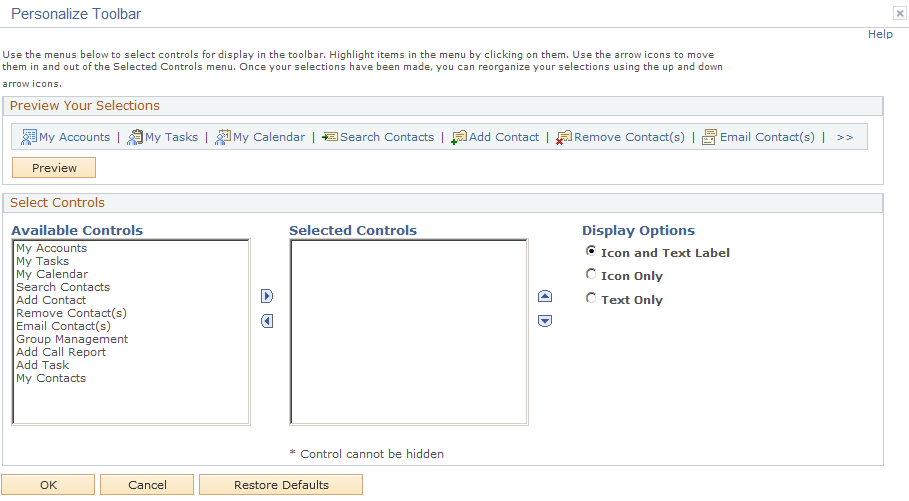Image resolution: width=909 pixels, height=501 pixels.
Task: Click Remove Contact(s) text in preview toolbar
Action: 629,137
